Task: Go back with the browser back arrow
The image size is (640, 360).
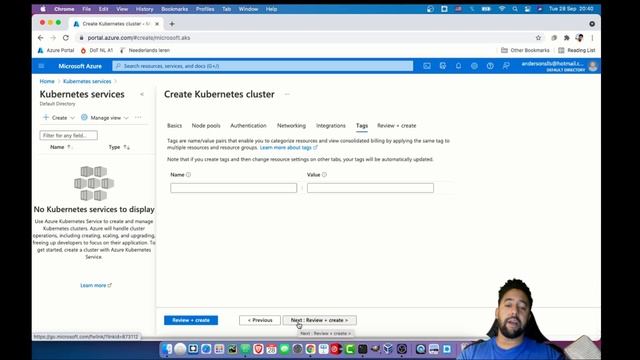Action: pyautogui.click(x=40, y=38)
